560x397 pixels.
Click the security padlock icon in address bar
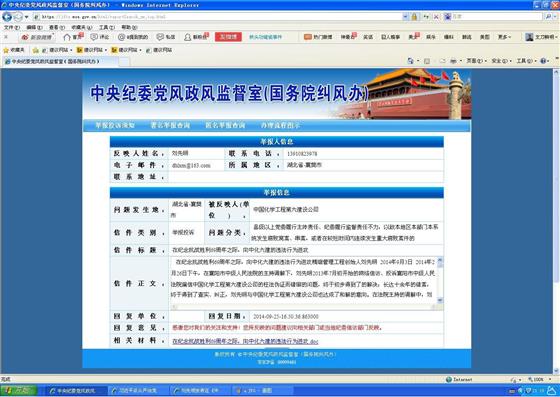pos(414,16)
